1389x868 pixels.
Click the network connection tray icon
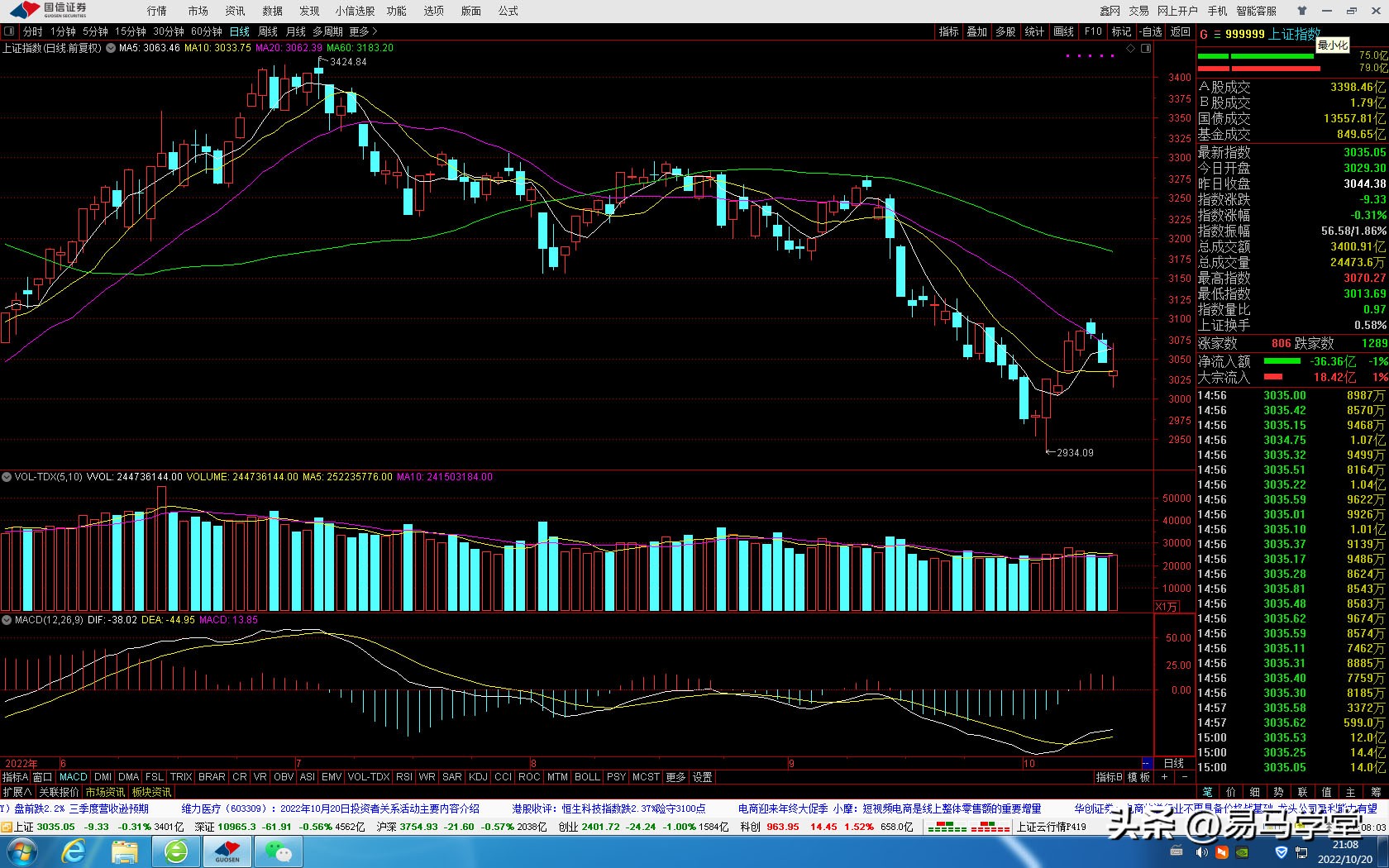[x=1301, y=851]
